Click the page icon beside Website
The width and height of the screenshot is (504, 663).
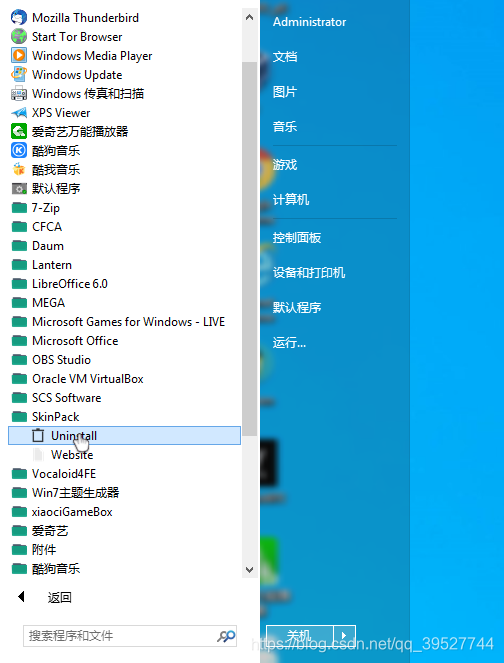coord(38,455)
